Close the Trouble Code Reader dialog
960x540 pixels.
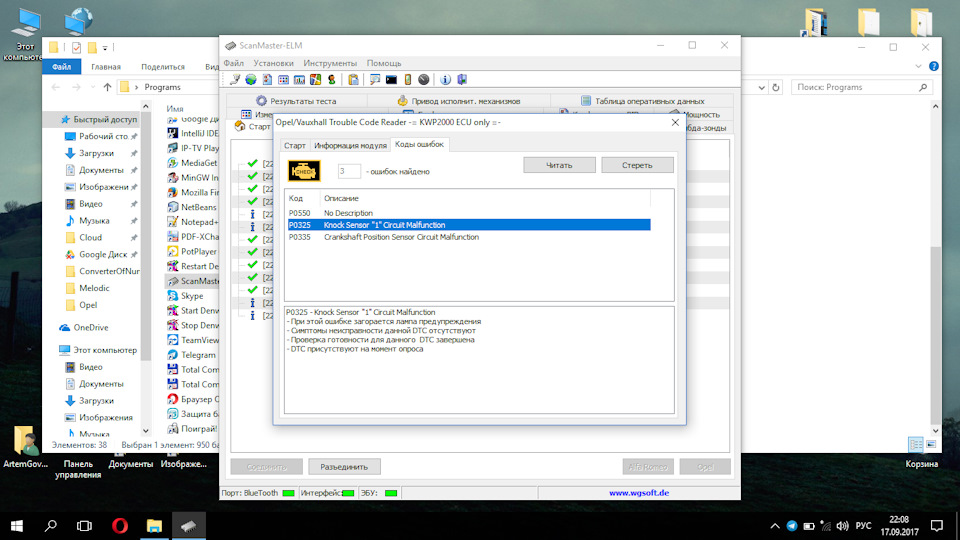click(675, 122)
